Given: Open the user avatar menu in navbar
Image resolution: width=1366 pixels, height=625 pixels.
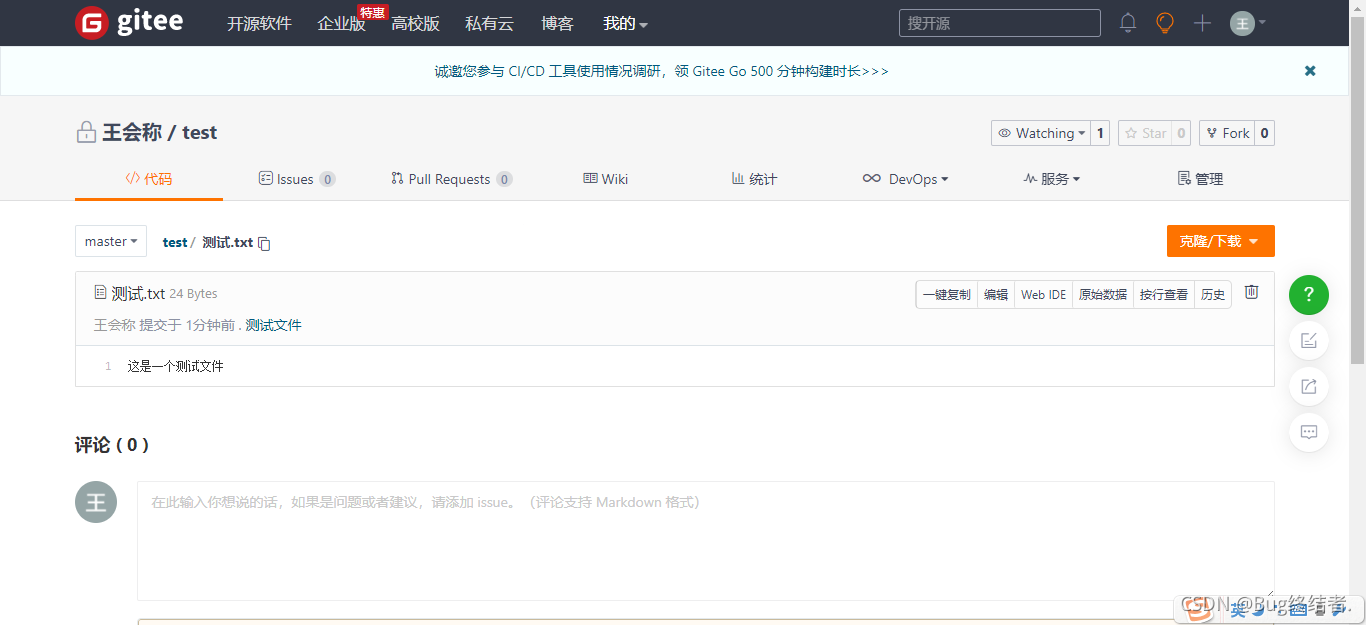Looking at the screenshot, I should point(1248,23).
